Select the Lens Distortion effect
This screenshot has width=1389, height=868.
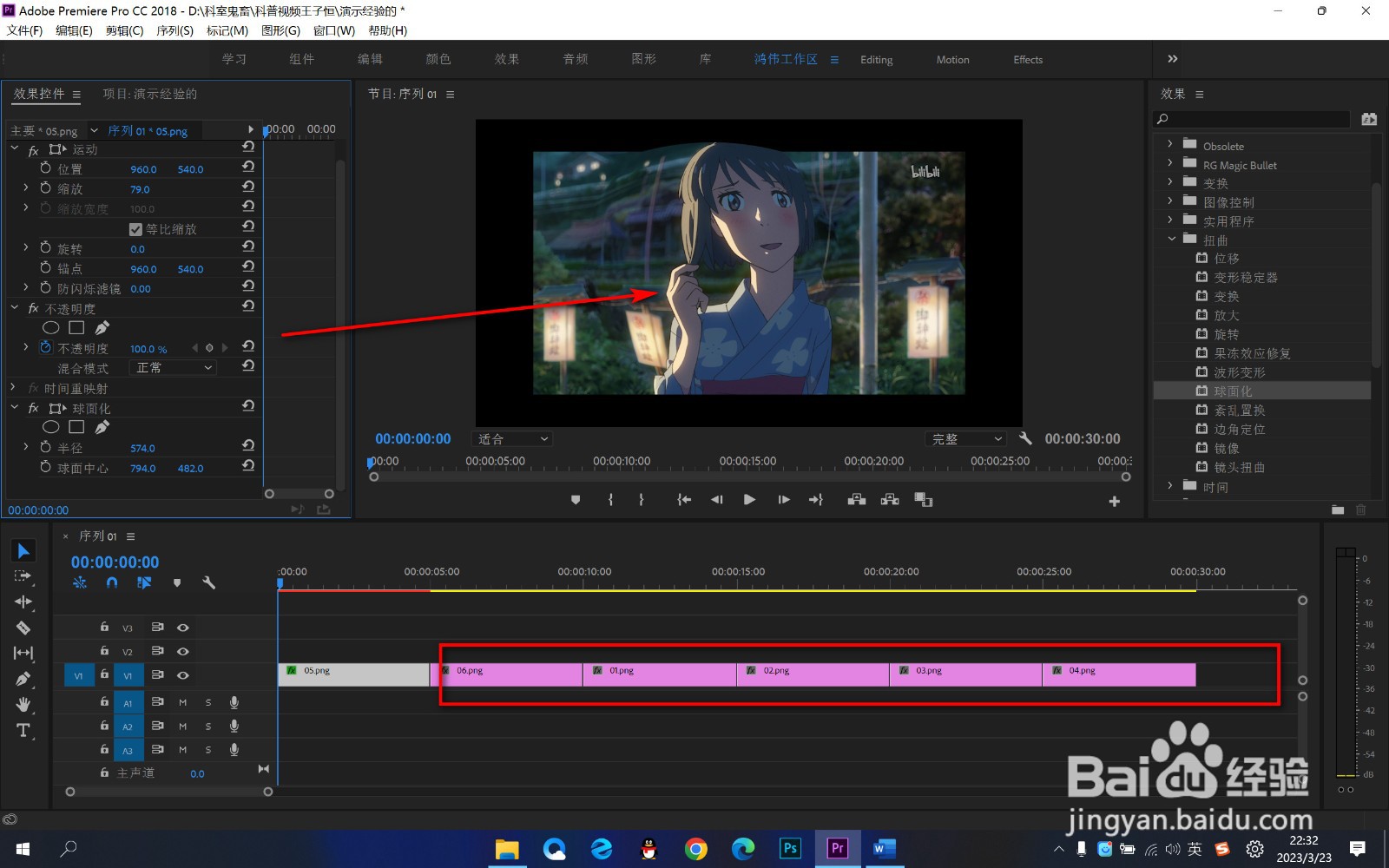(x=1240, y=467)
